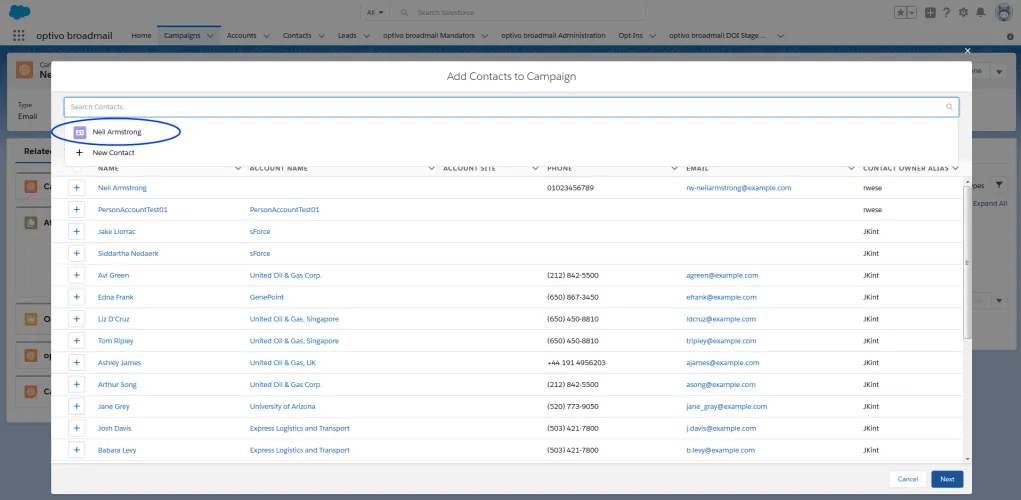Open the Notifications bell icon
This screenshot has width=1021, height=500.
coord(980,12)
